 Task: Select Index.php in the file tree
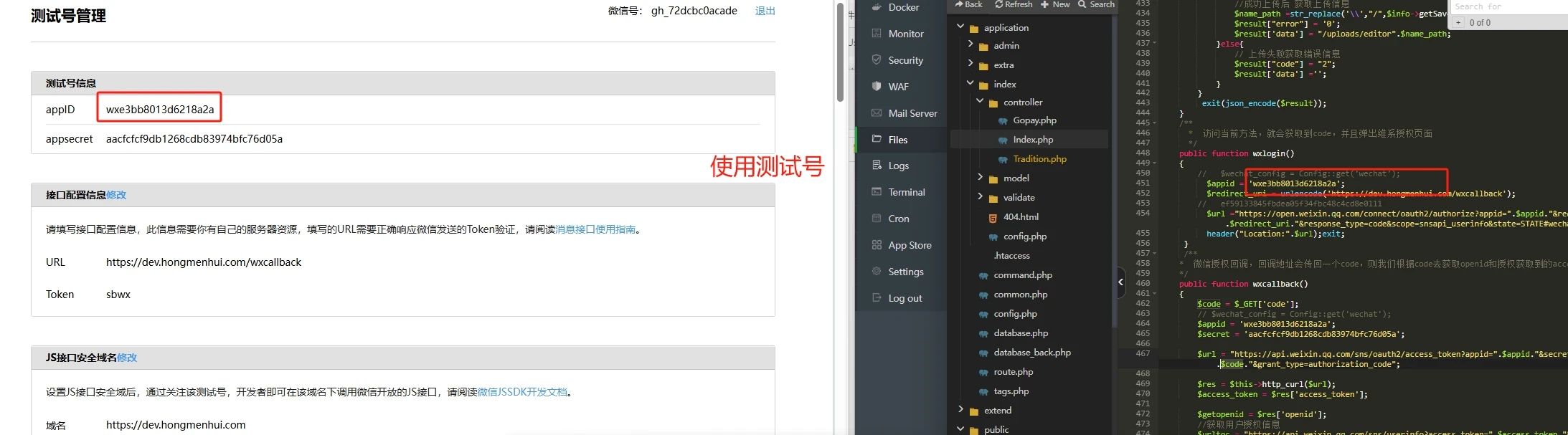point(1033,140)
